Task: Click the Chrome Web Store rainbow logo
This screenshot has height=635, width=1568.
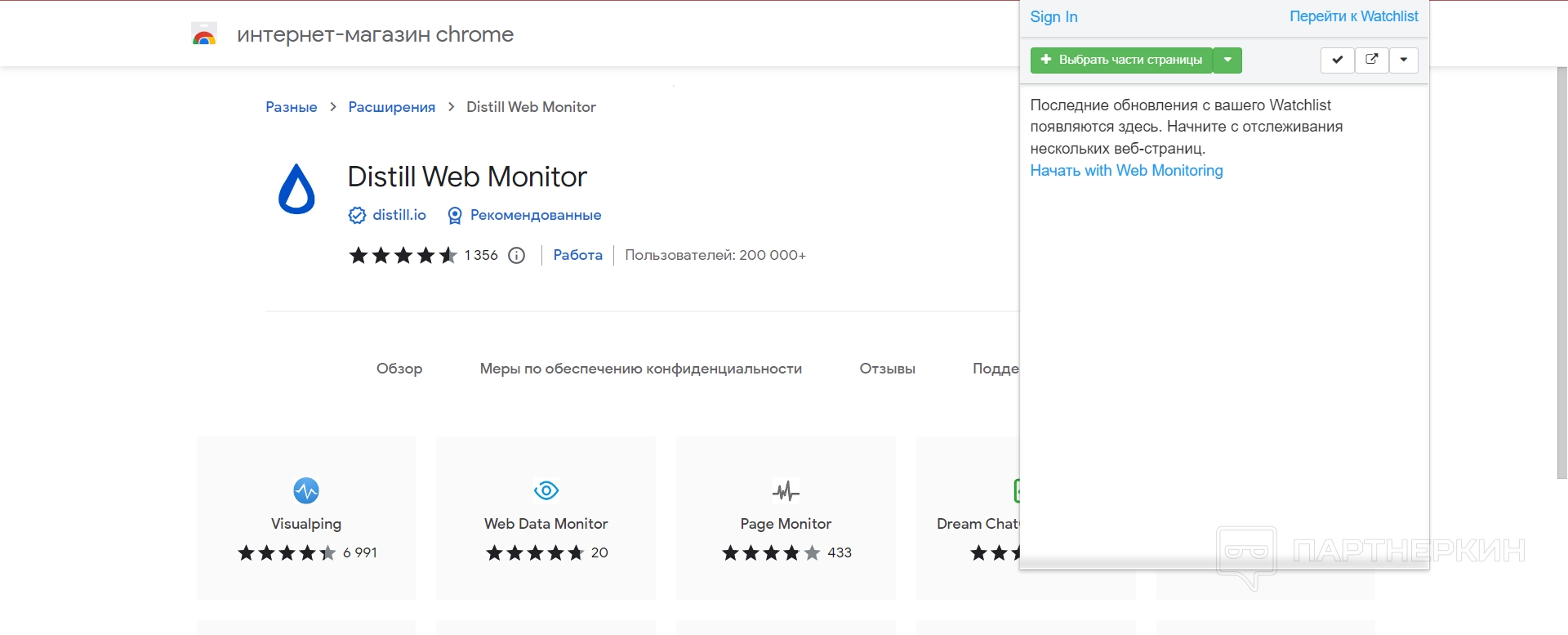Action: pos(204,34)
